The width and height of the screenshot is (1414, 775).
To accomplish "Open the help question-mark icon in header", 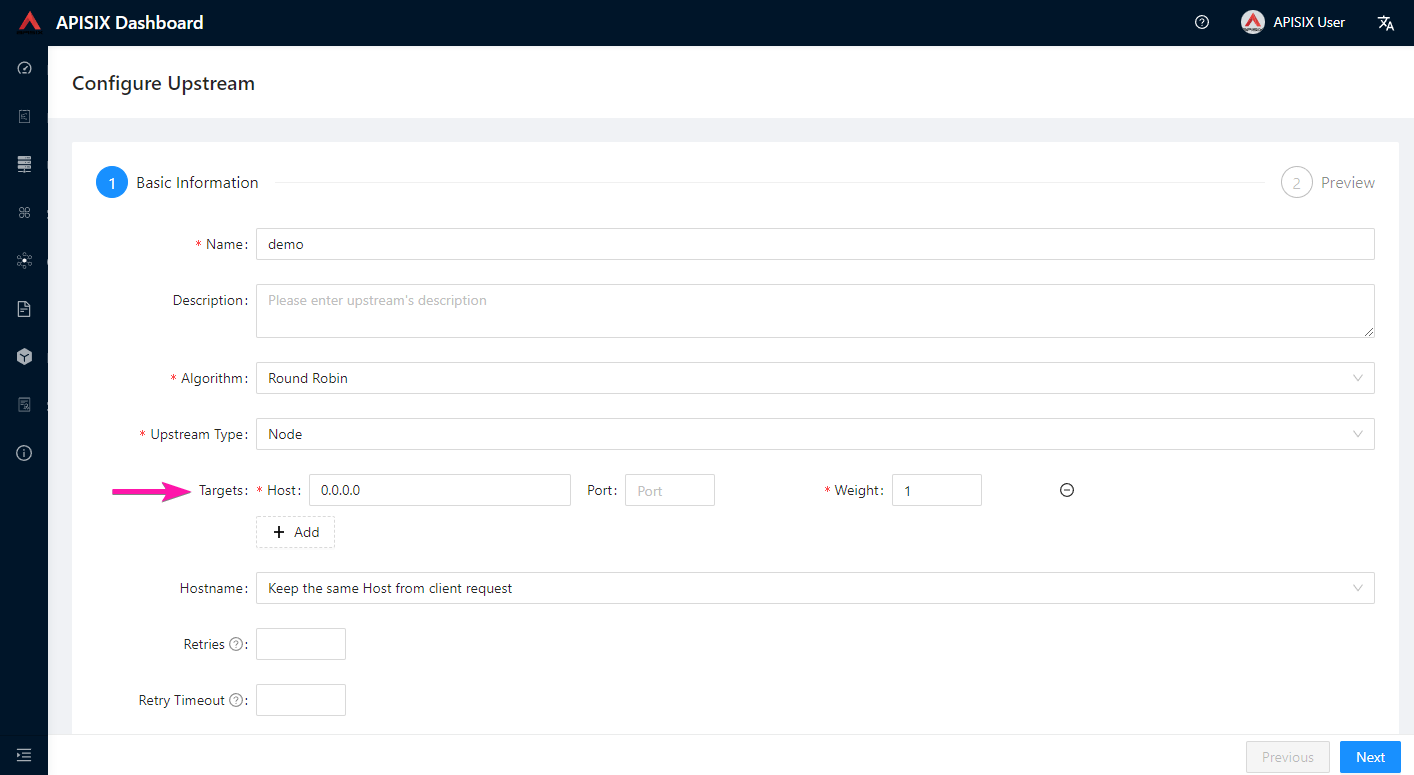I will pyautogui.click(x=1202, y=22).
